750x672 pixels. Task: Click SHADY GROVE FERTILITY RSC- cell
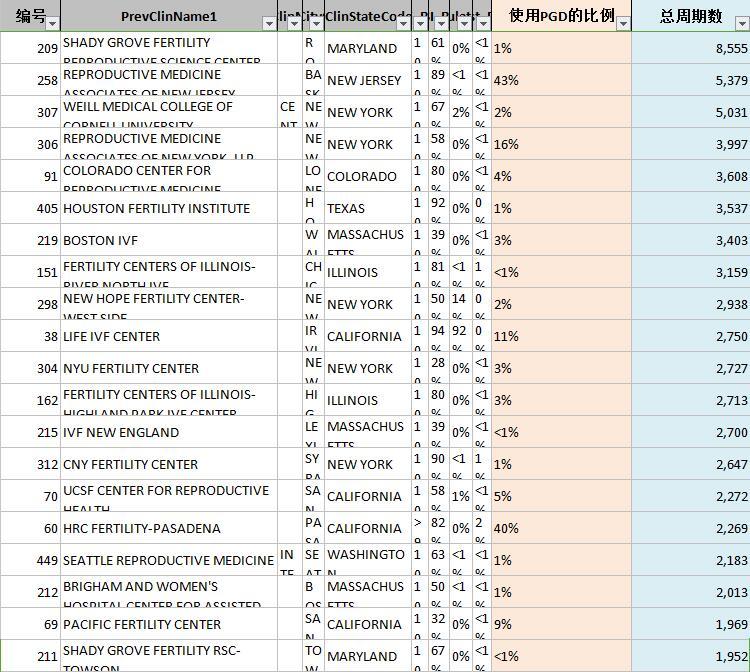click(x=169, y=656)
